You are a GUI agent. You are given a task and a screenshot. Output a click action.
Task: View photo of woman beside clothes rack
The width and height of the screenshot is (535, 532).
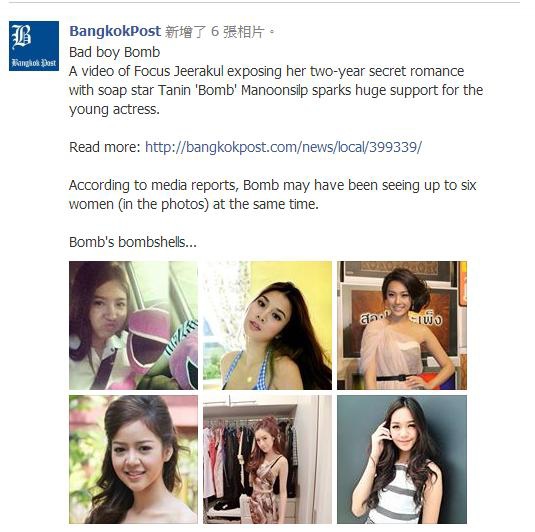tap(268, 460)
